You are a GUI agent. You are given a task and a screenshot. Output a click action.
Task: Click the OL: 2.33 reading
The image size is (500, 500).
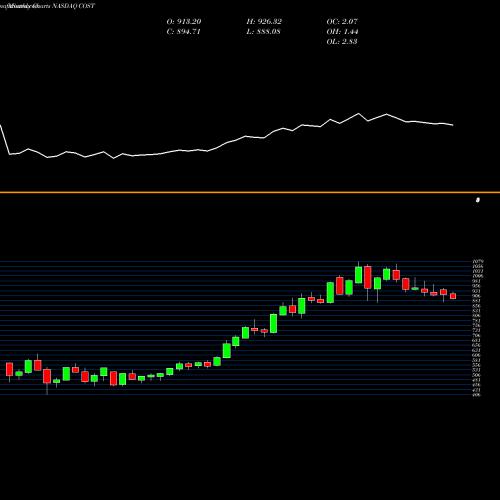[x=342, y=42]
